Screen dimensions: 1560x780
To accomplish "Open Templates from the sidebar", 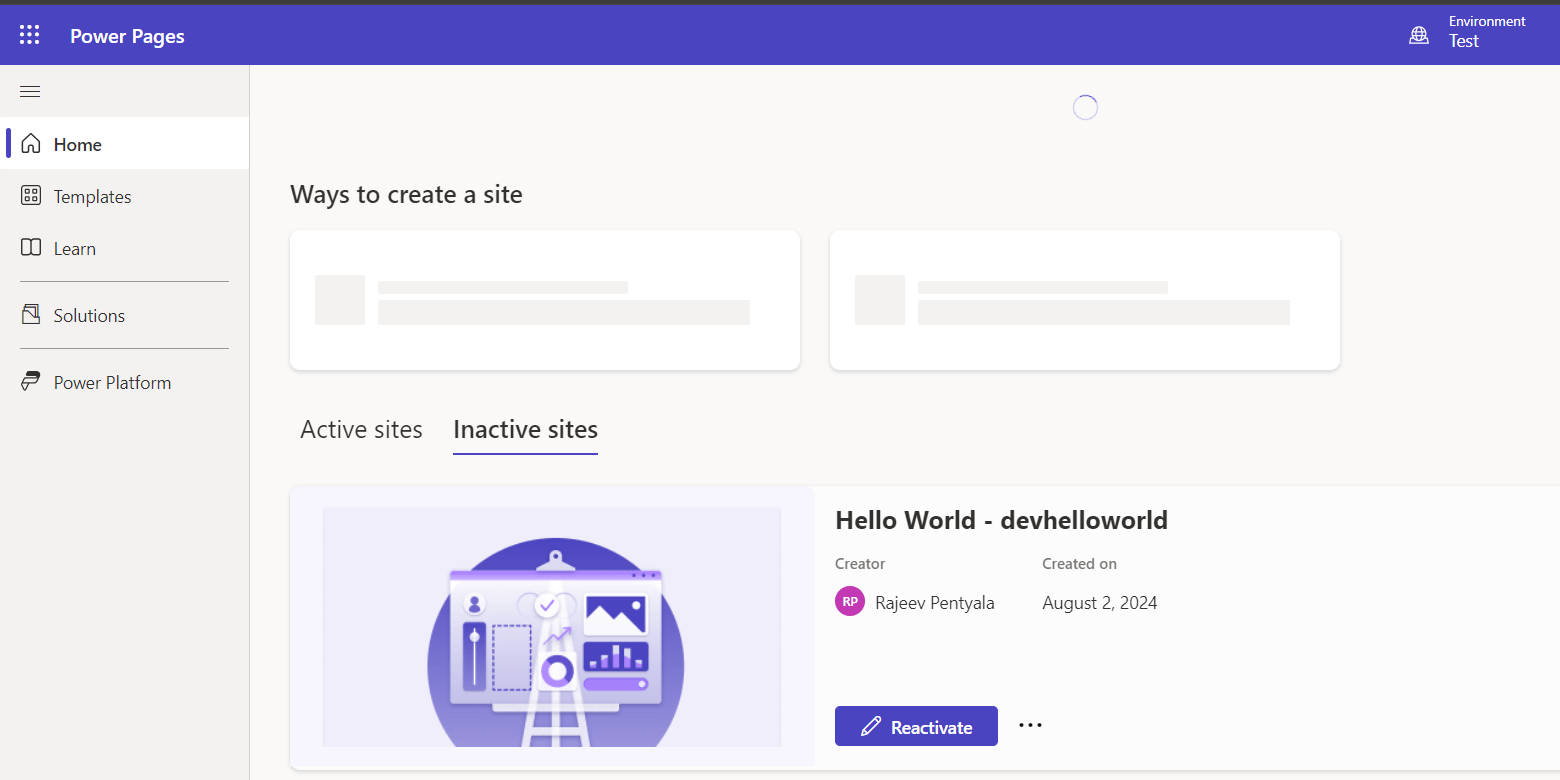I will tap(125, 196).
